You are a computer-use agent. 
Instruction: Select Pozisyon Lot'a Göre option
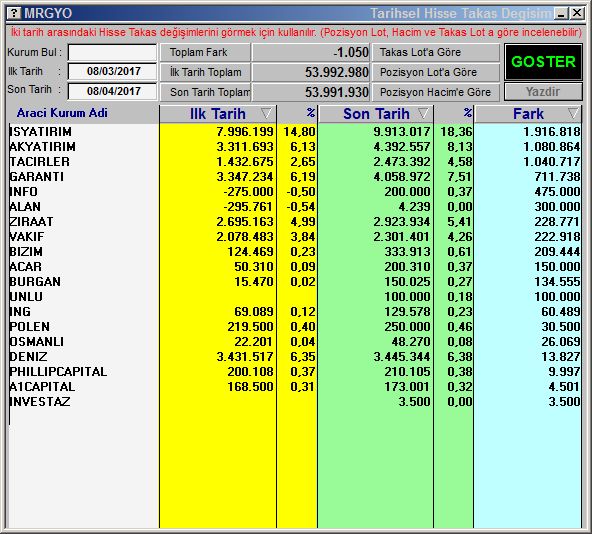tap(436, 72)
